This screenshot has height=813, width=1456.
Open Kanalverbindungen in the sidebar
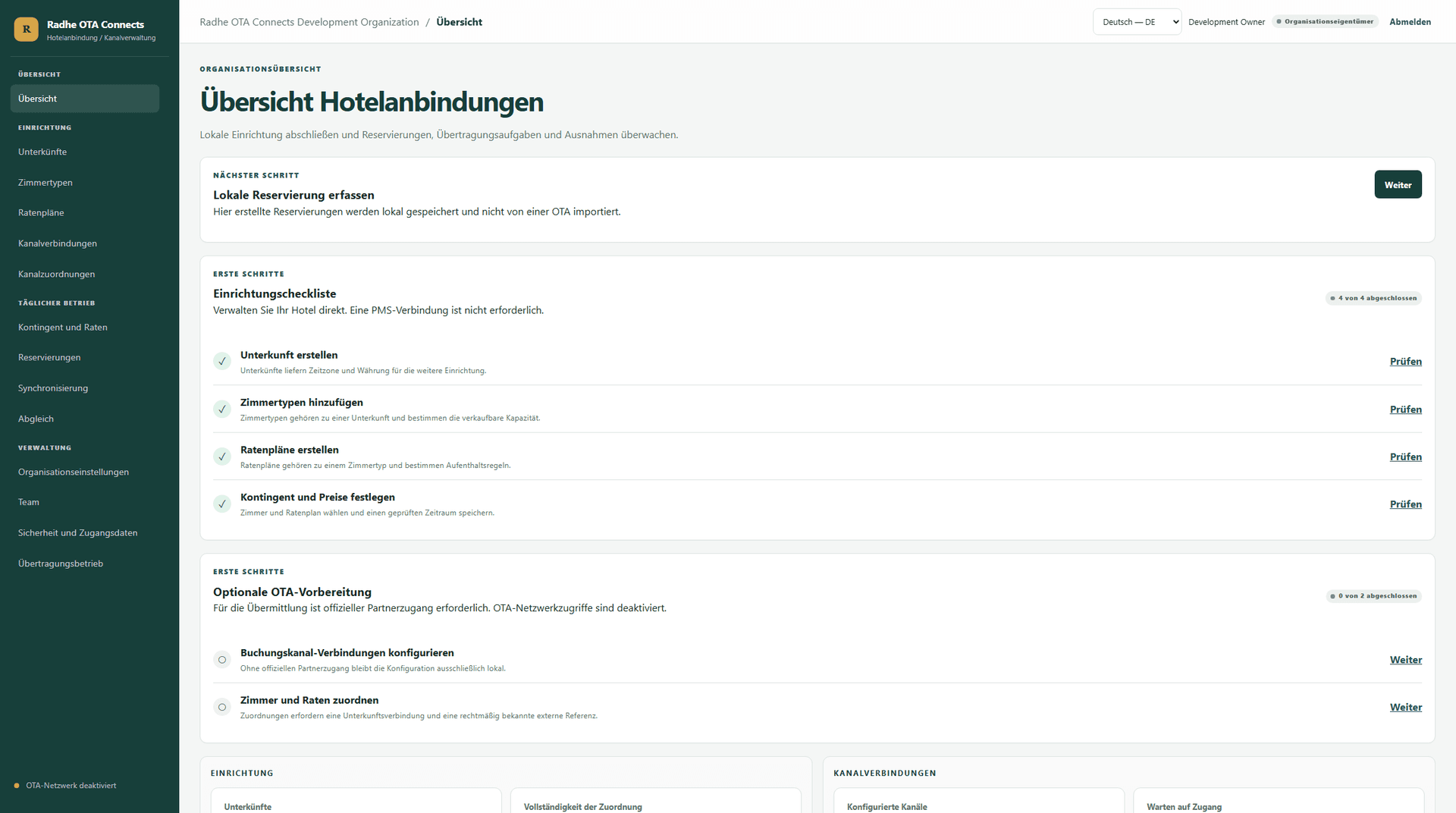click(85, 243)
